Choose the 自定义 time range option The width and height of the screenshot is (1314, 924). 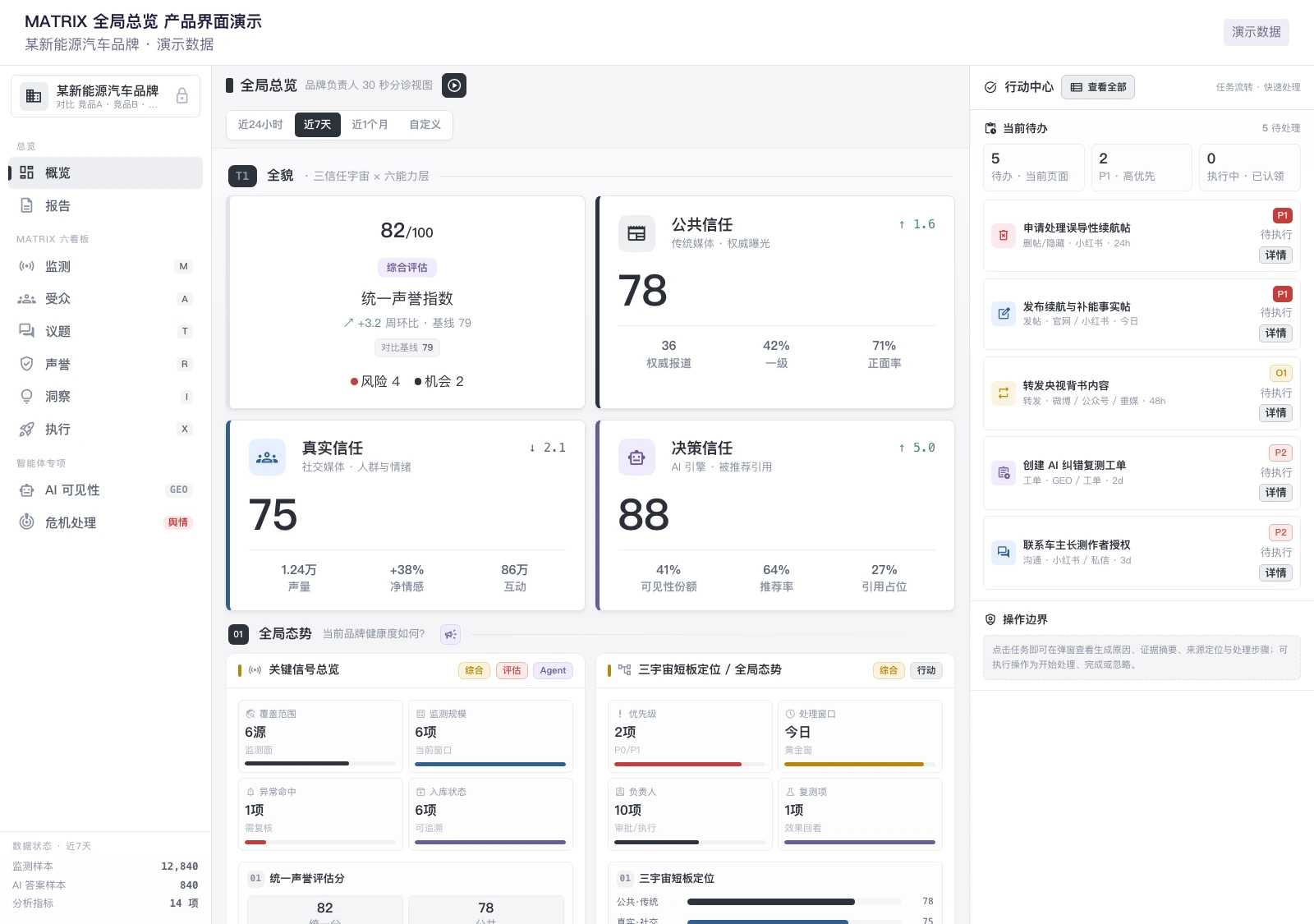coord(425,125)
